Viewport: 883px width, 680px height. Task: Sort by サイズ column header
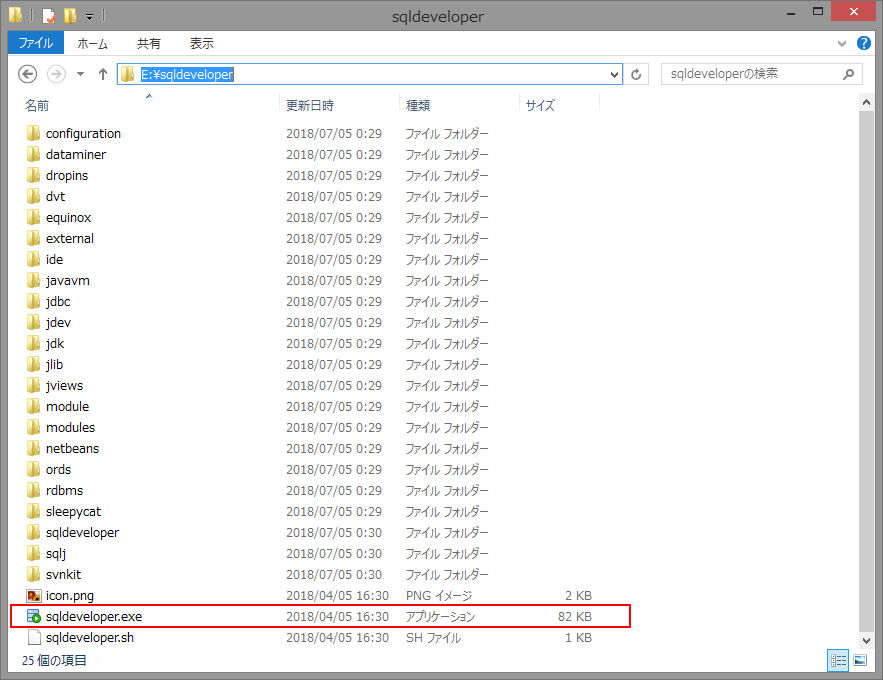point(540,105)
